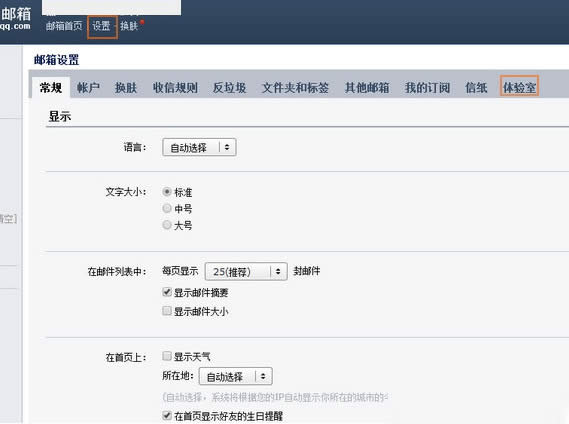569x424 pixels.
Task: Click the QQ 邮箱 logo
Action: 16,18
